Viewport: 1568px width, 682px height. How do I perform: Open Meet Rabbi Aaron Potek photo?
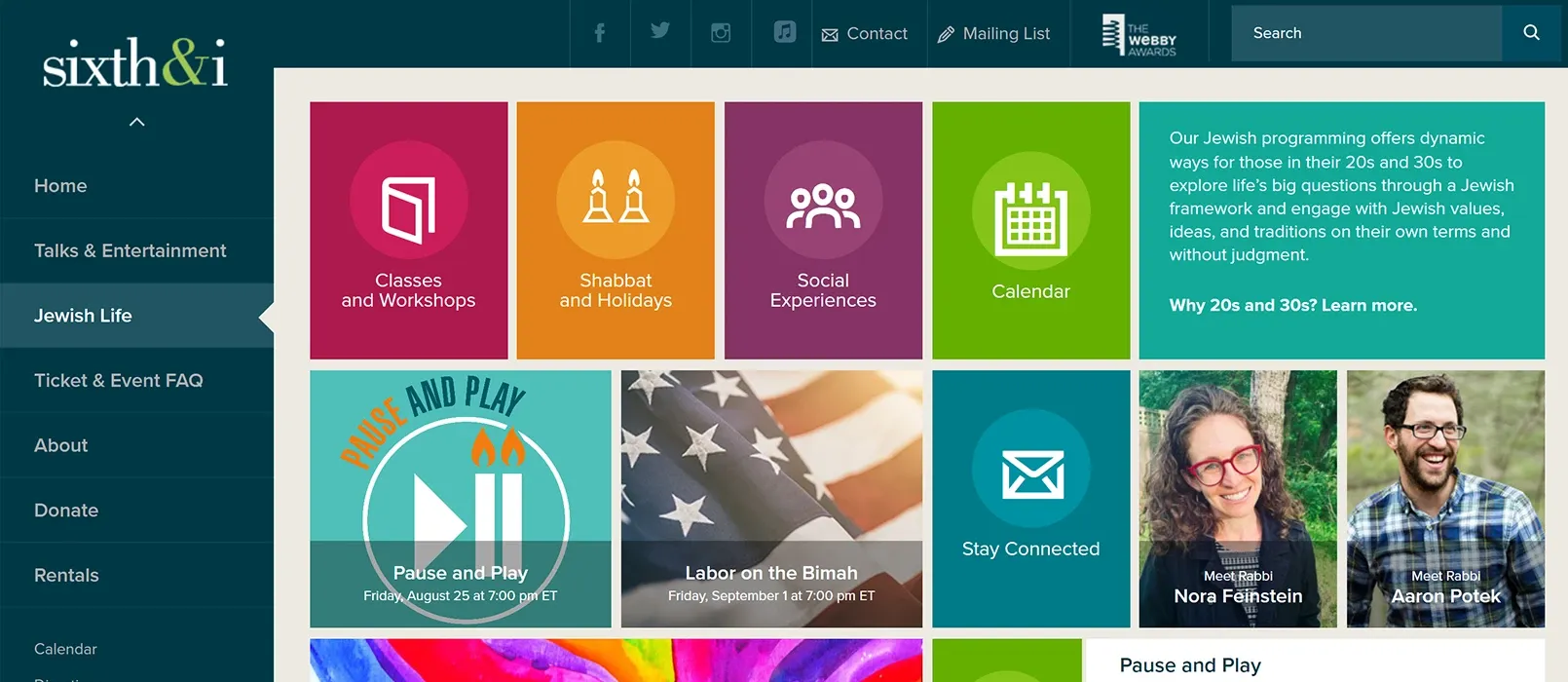coord(1445,499)
